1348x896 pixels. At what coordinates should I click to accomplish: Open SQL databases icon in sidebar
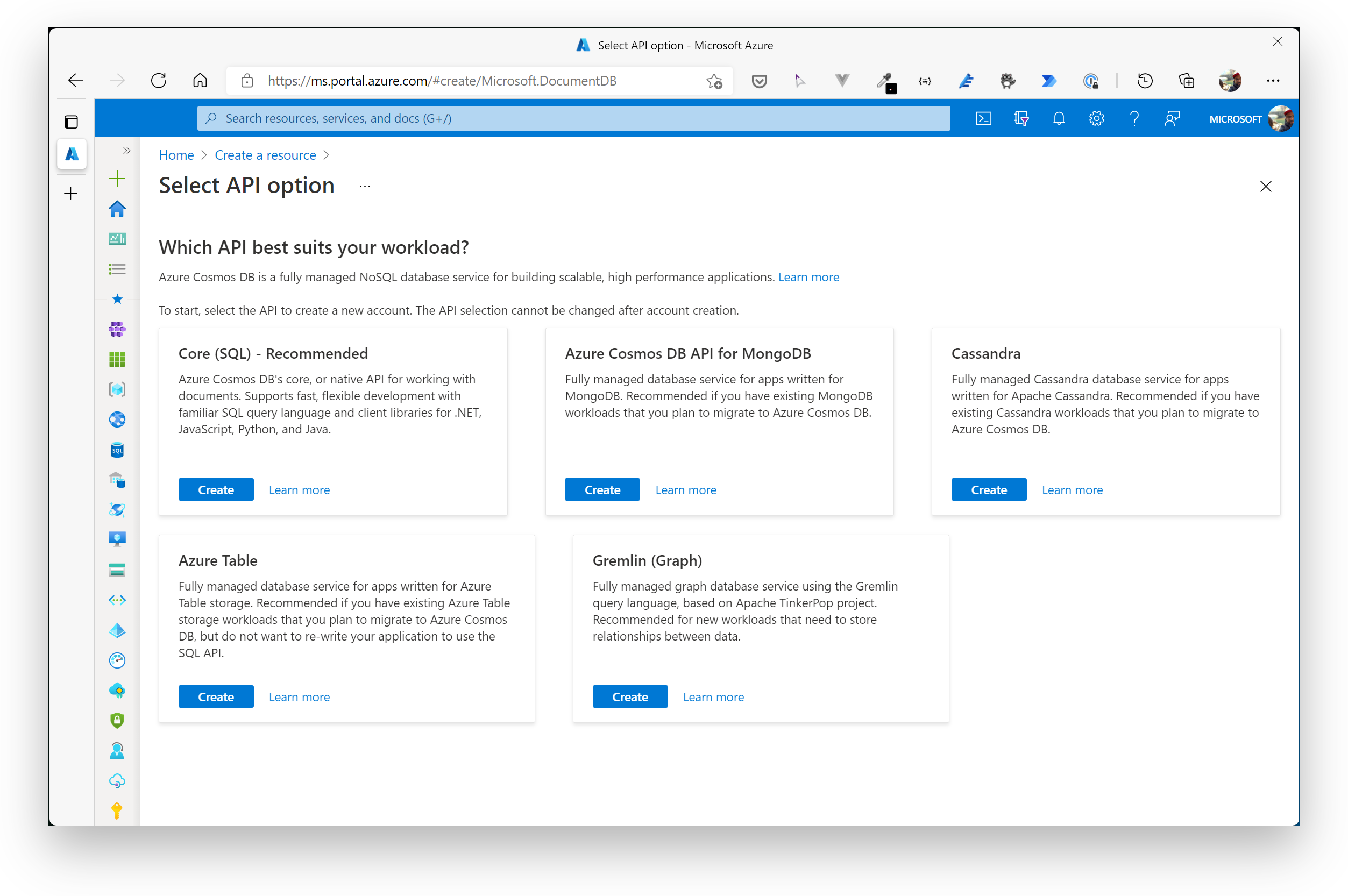(x=117, y=450)
